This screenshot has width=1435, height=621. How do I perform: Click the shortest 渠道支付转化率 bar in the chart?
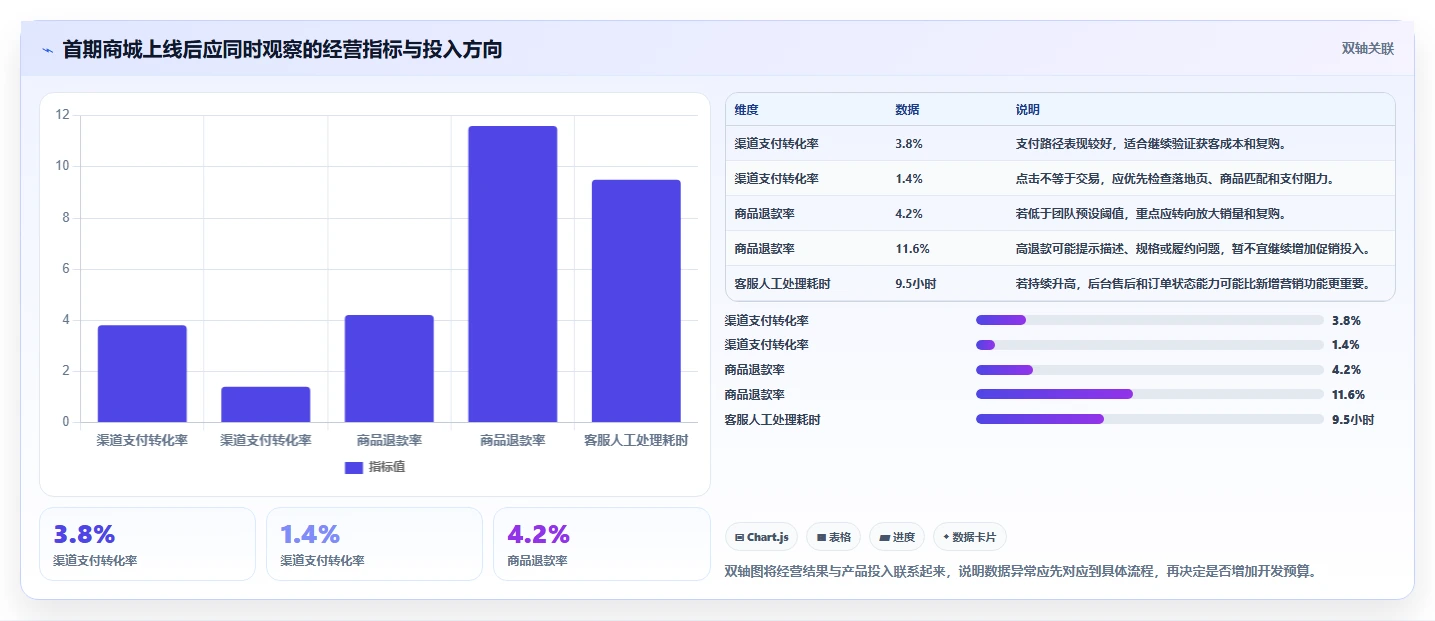click(266, 404)
